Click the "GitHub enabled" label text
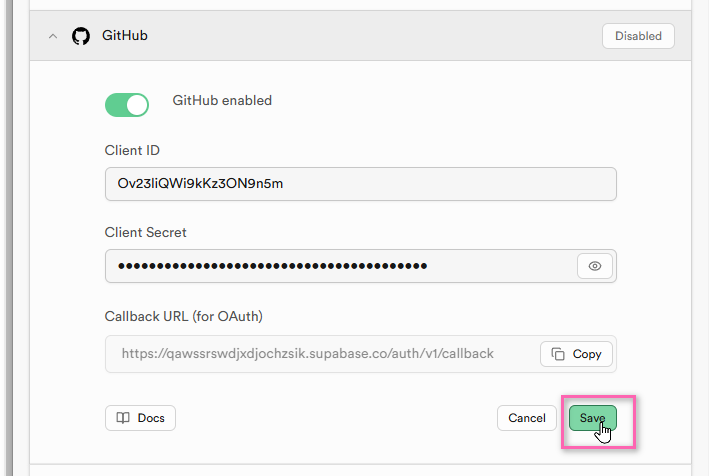The width and height of the screenshot is (709, 476). (222, 101)
